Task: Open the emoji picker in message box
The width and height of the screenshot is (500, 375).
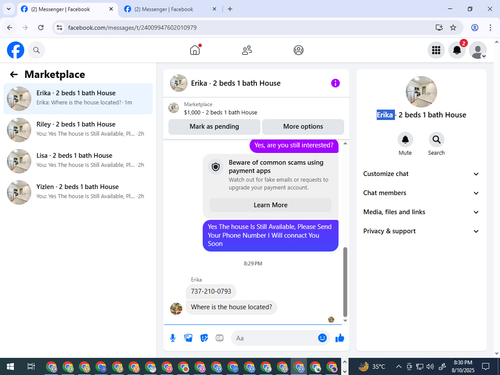Action: pyautogui.click(x=322, y=338)
